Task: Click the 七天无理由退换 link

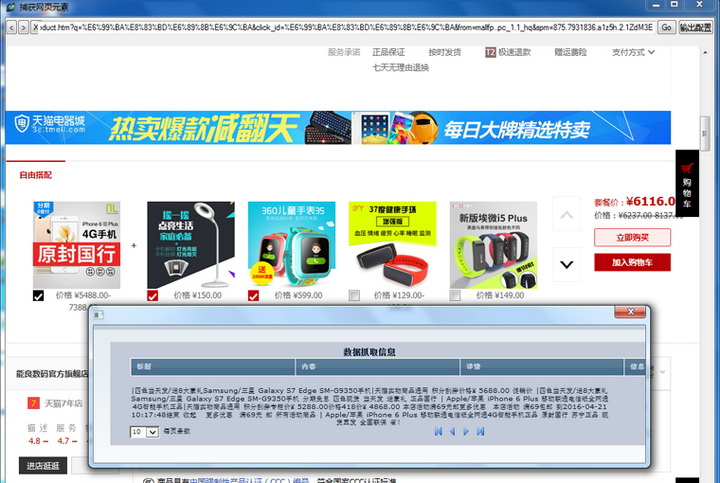Action: pyautogui.click(x=400, y=67)
